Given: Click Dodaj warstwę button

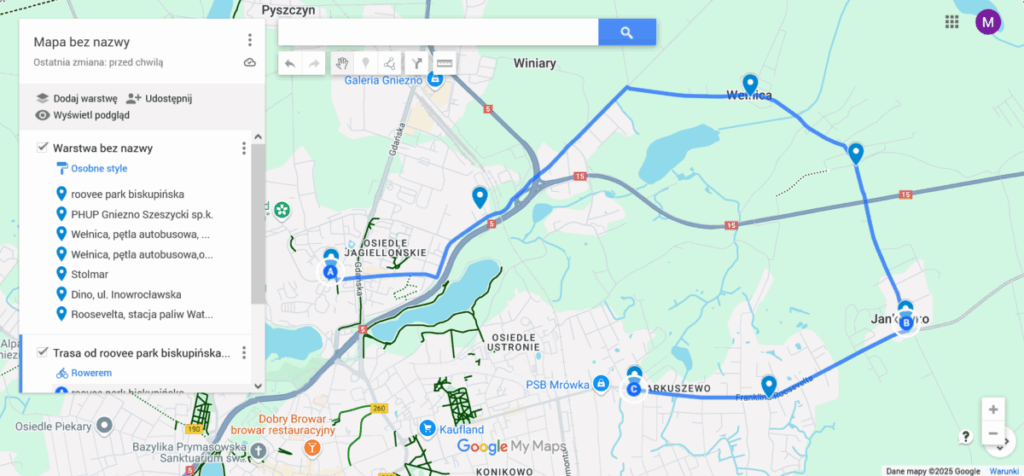Looking at the screenshot, I should tap(76, 99).
